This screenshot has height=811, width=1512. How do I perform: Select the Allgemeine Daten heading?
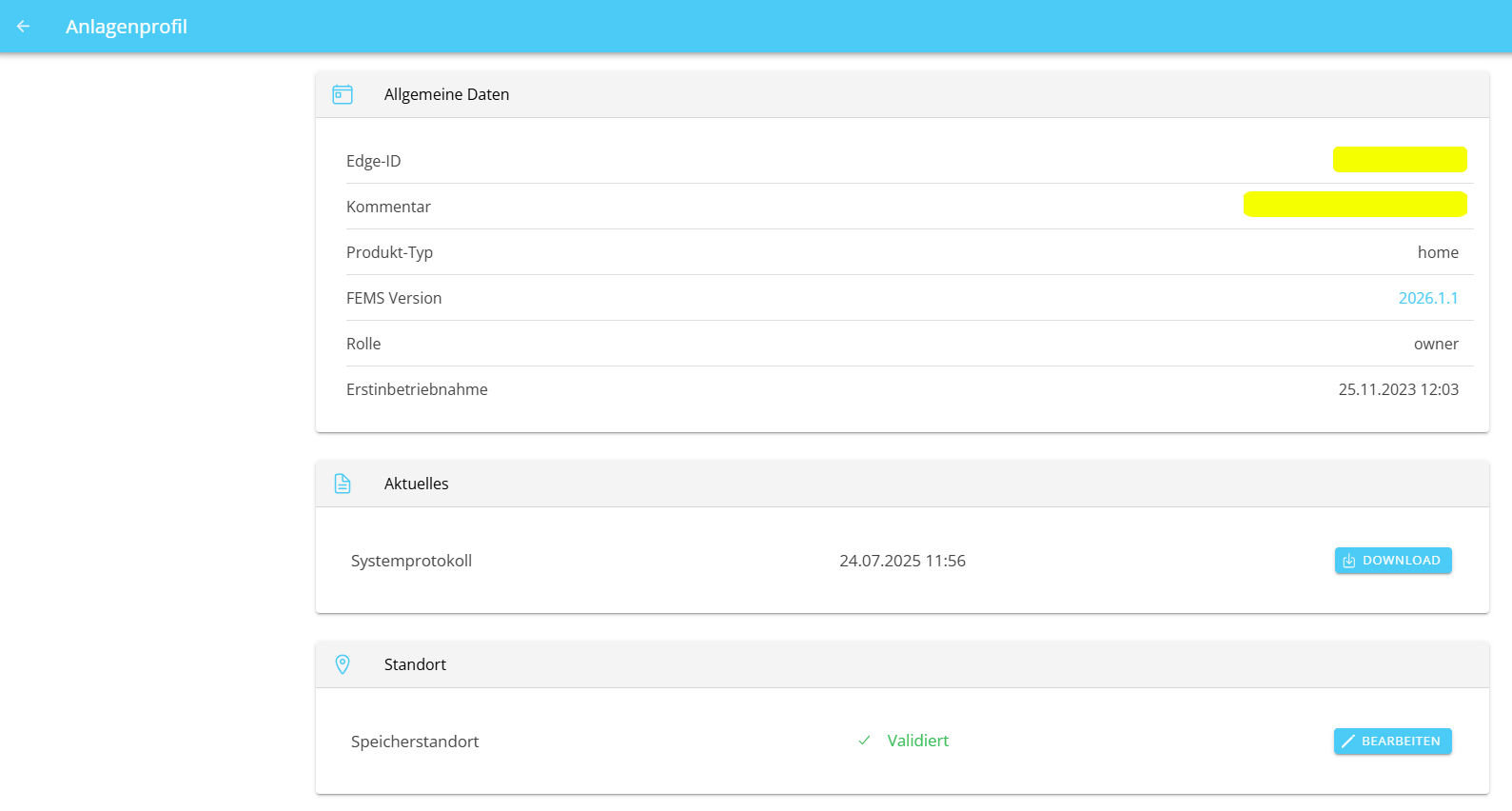coord(446,94)
